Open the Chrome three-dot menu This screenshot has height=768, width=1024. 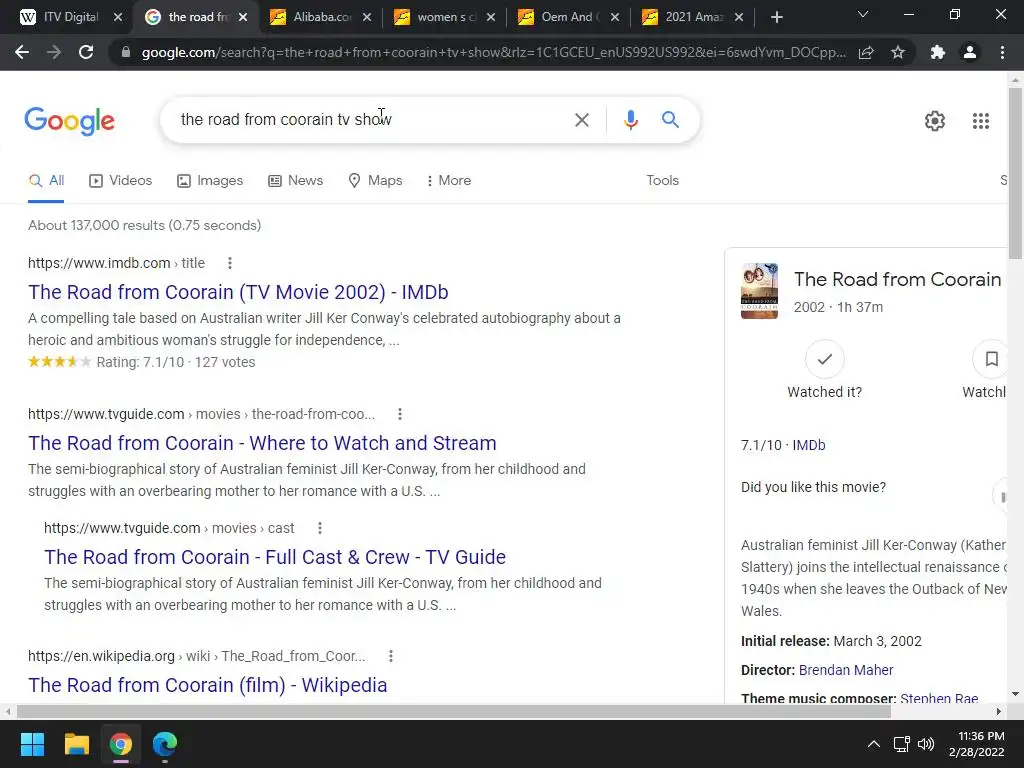(x=1002, y=52)
